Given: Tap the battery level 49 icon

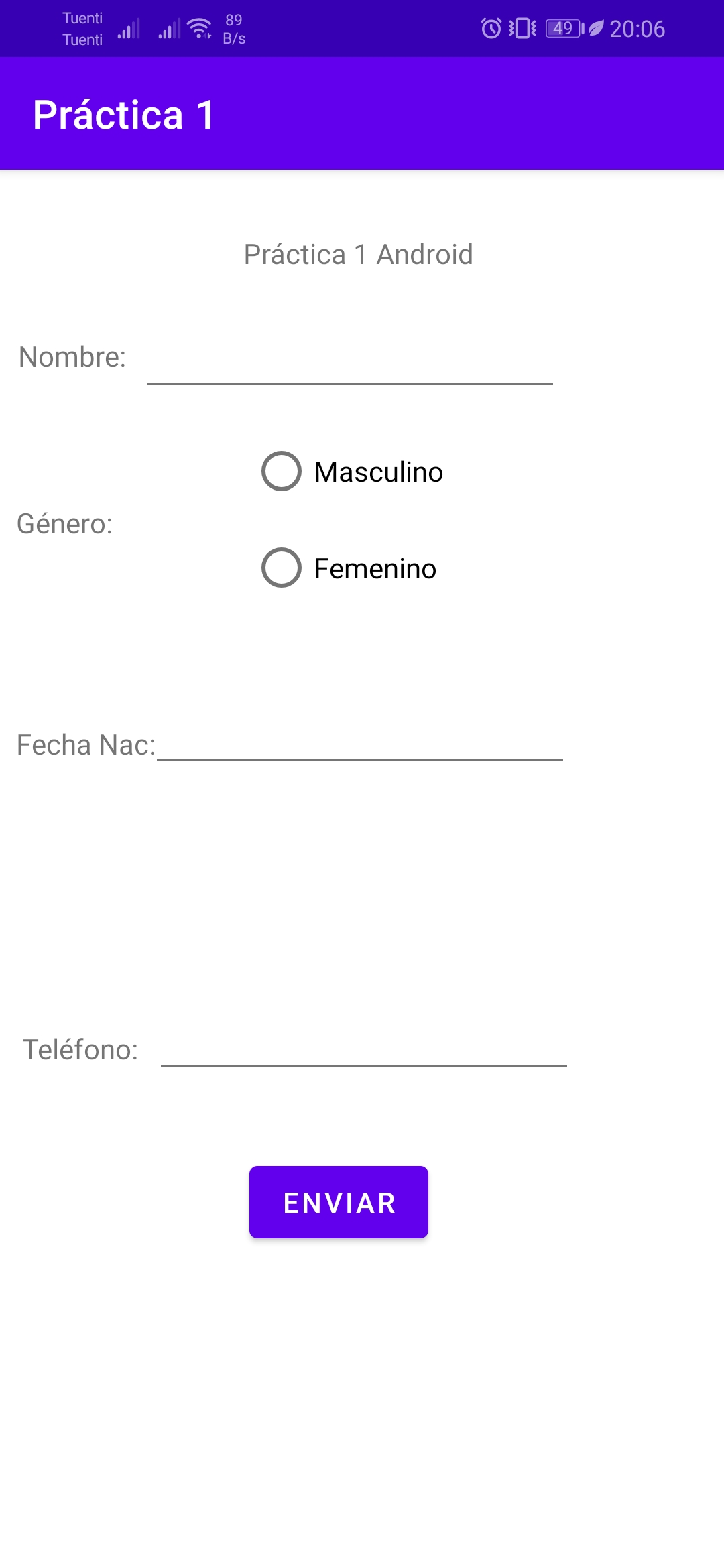Looking at the screenshot, I should click(564, 28).
